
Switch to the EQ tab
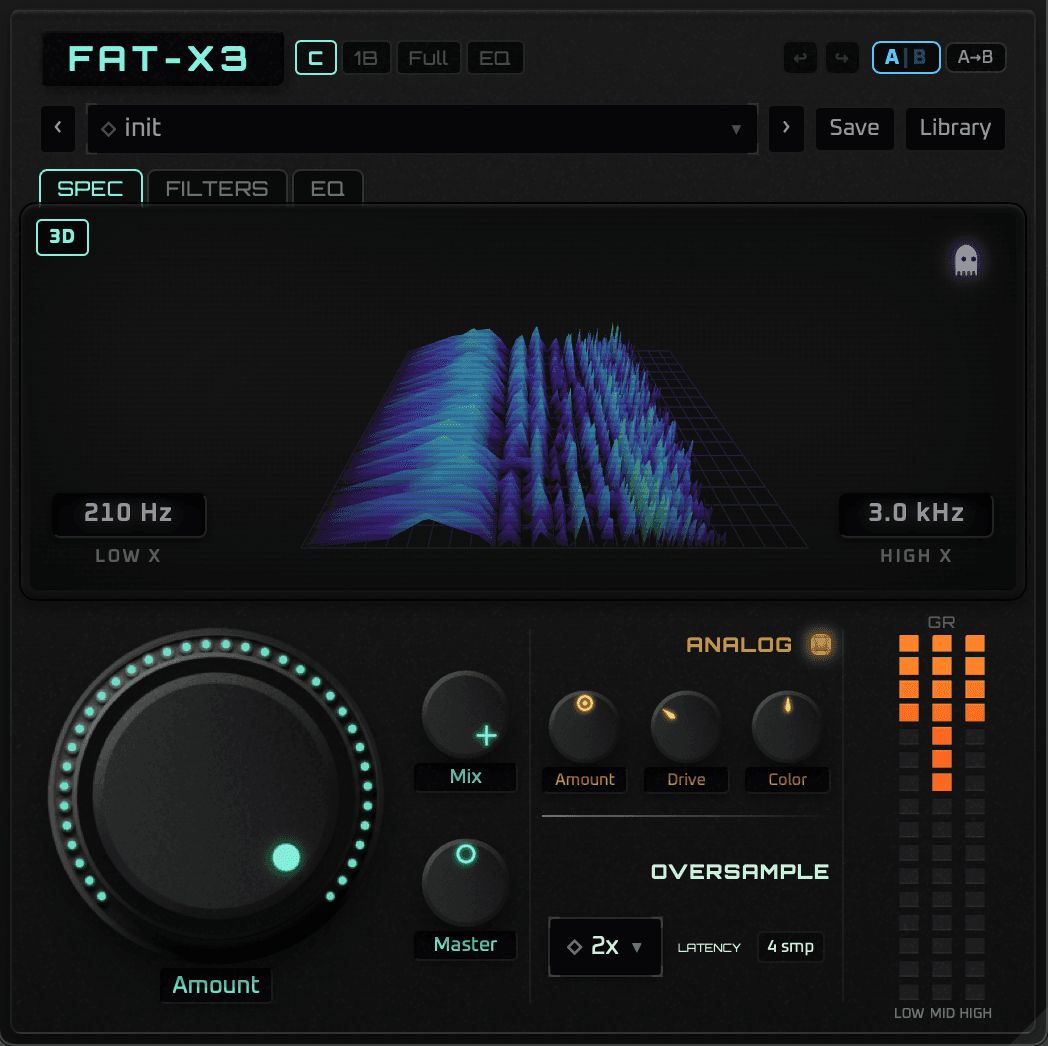pyautogui.click(x=327, y=188)
